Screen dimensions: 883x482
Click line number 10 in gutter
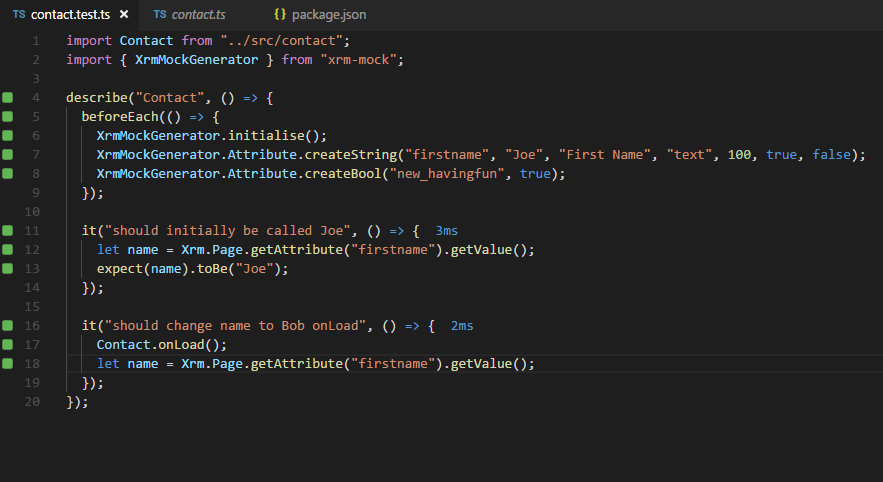coord(32,212)
